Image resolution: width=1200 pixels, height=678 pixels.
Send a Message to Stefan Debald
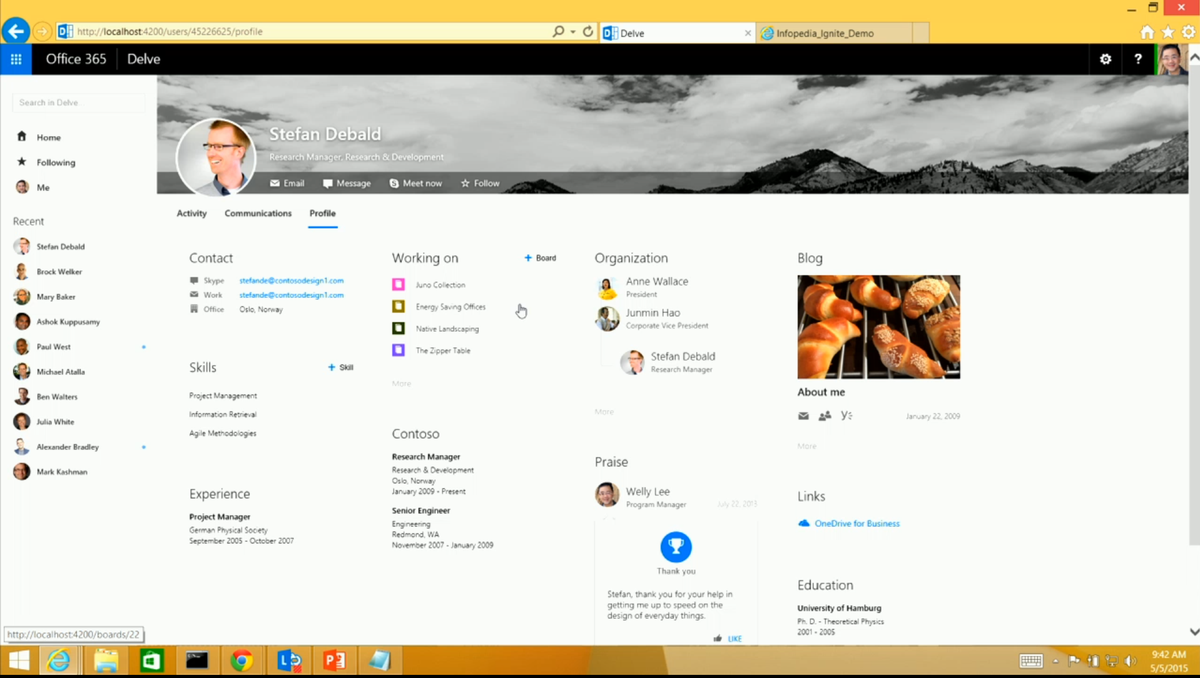pos(347,183)
